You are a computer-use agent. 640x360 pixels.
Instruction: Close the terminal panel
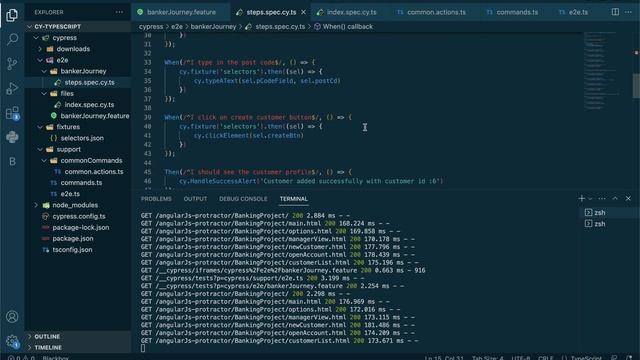(628, 198)
